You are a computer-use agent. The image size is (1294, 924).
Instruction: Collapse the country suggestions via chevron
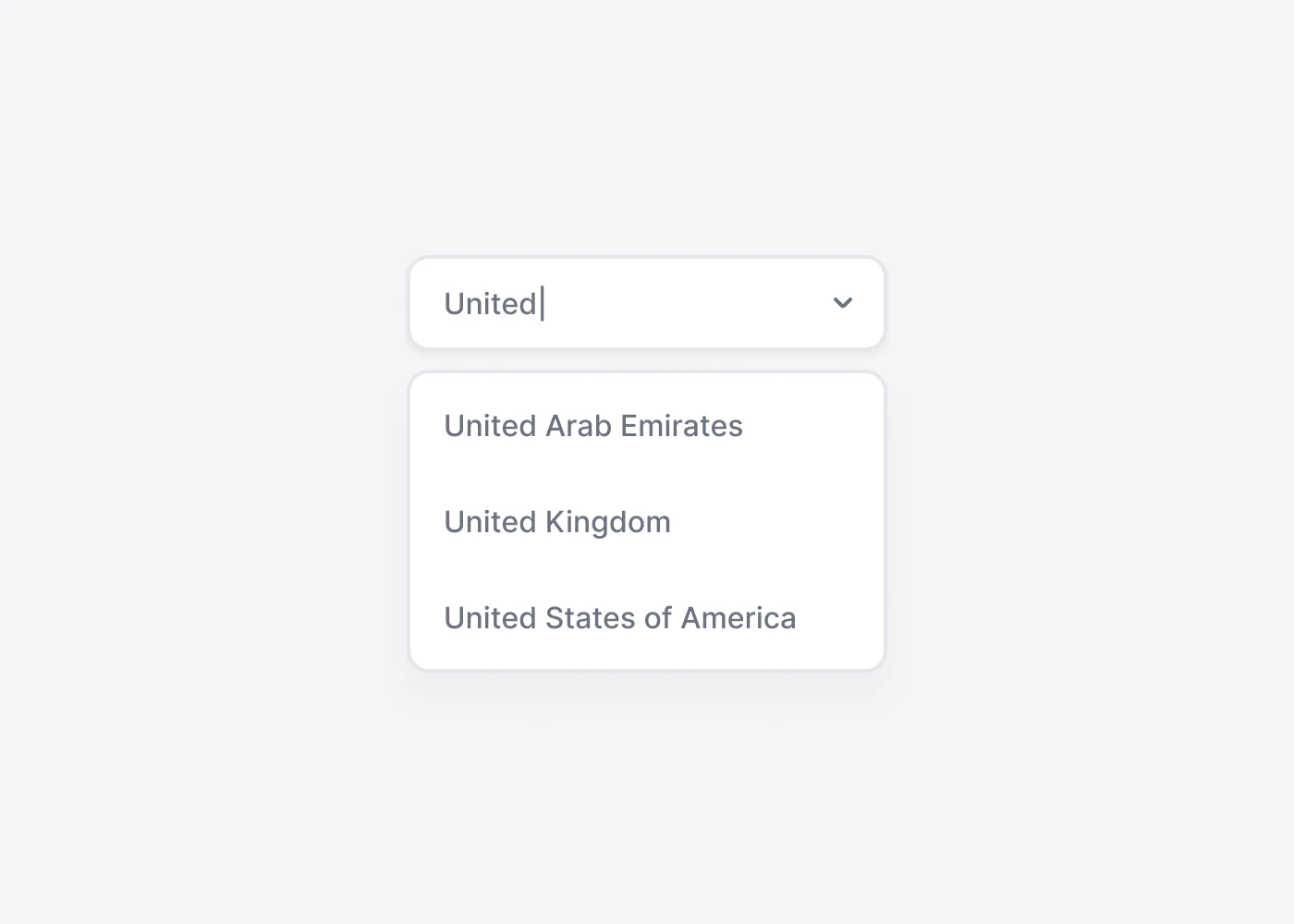pos(842,303)
